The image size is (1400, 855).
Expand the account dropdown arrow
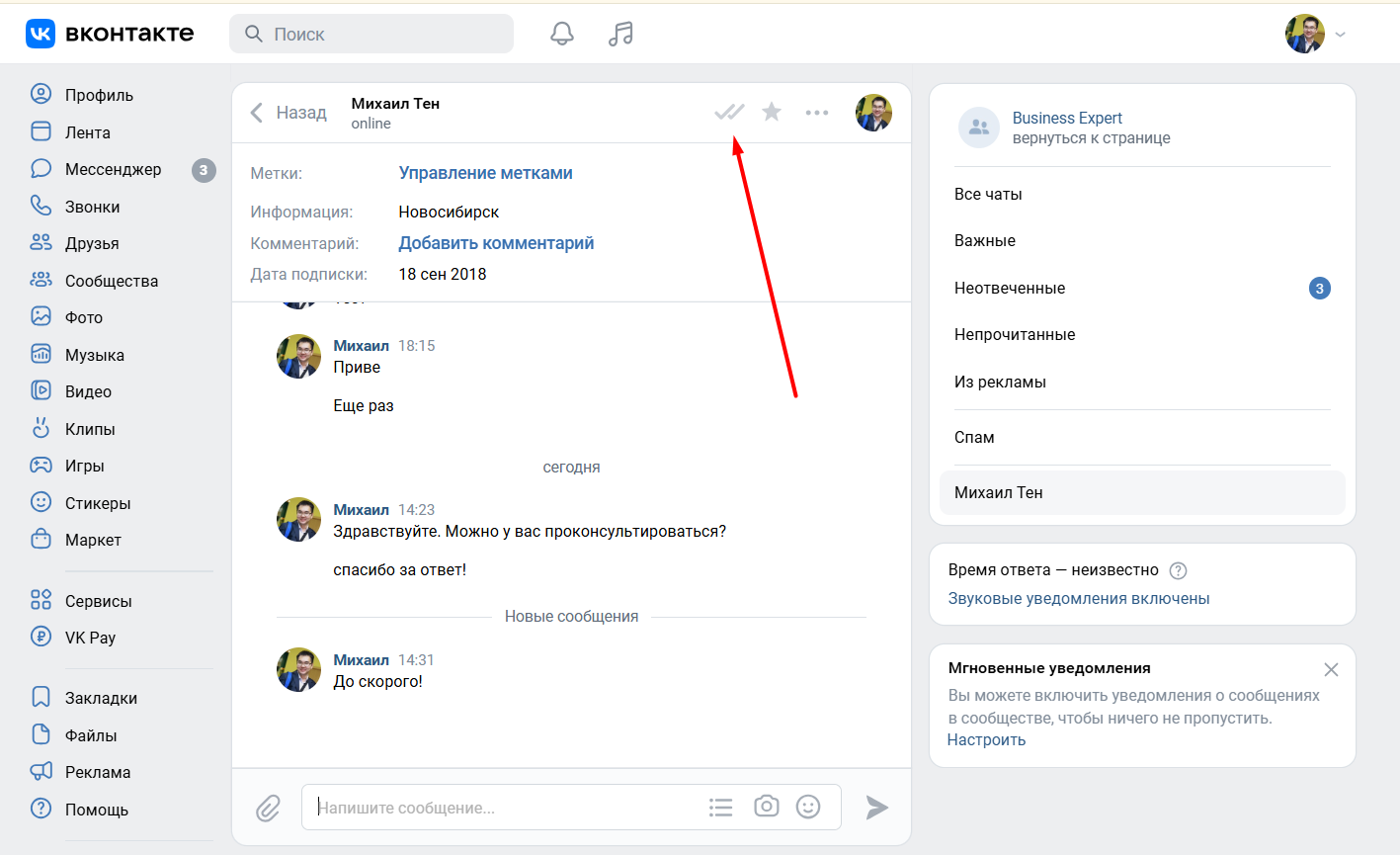click(x=1340, y=35)
